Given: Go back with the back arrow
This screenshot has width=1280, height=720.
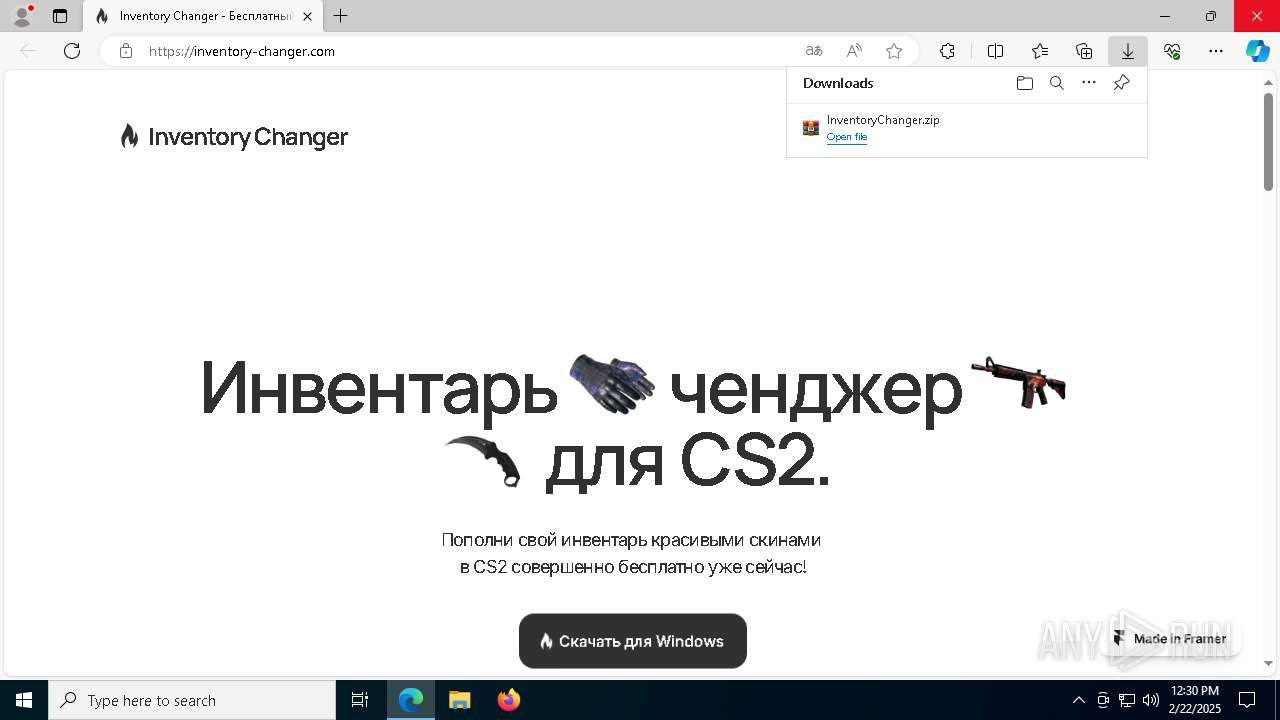Looking at the screenshot, I should point(28,51).
